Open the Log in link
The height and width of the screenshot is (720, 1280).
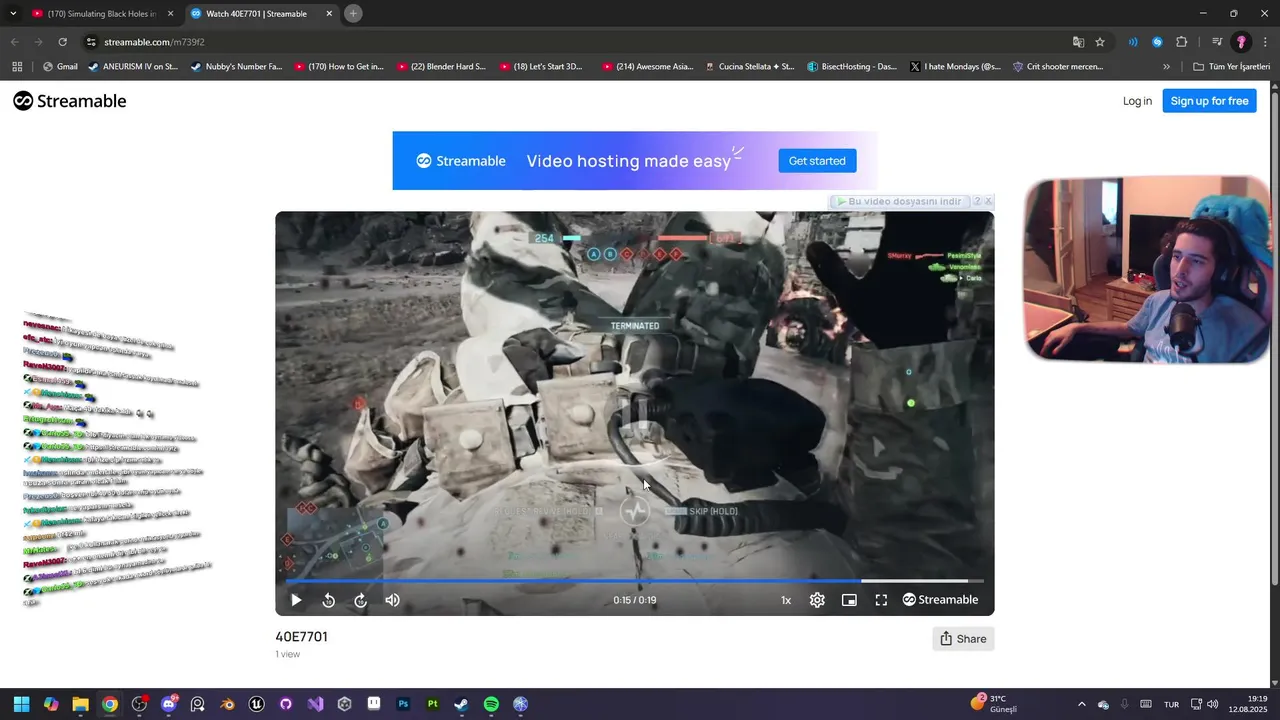click(1137, 101)
